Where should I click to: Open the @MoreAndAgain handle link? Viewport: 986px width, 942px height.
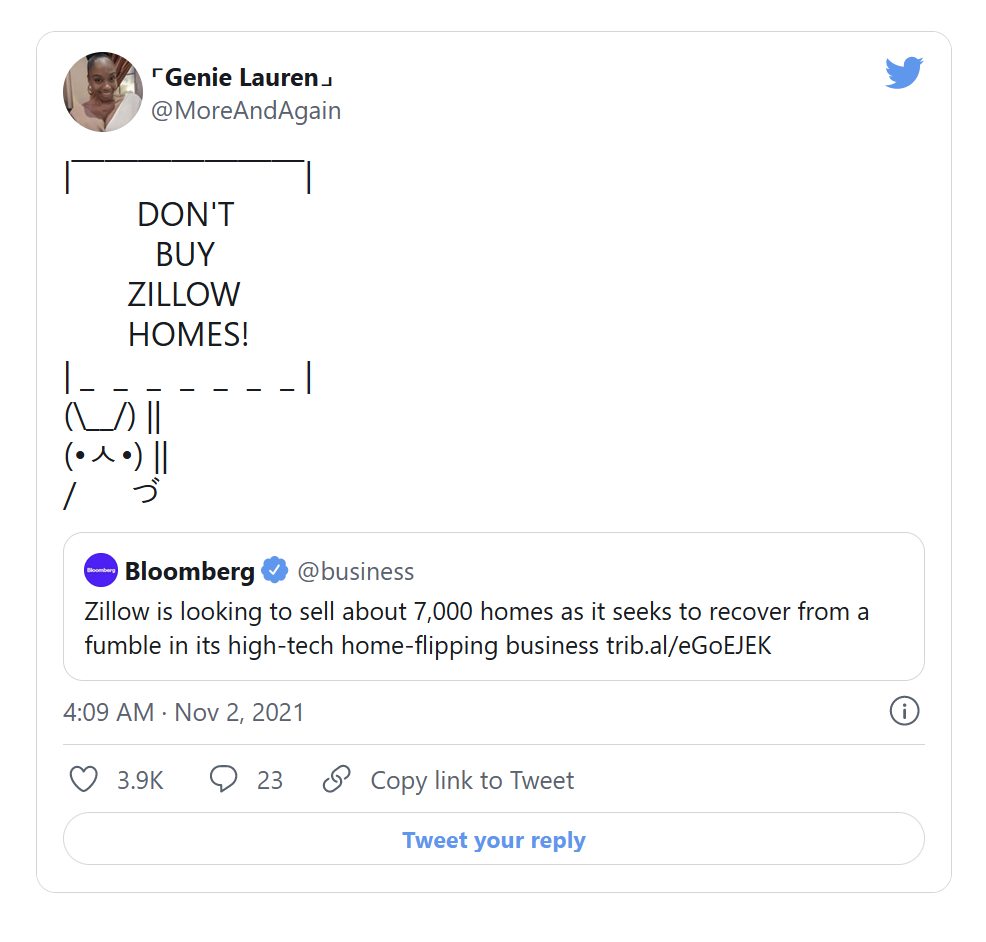[245, 111]
